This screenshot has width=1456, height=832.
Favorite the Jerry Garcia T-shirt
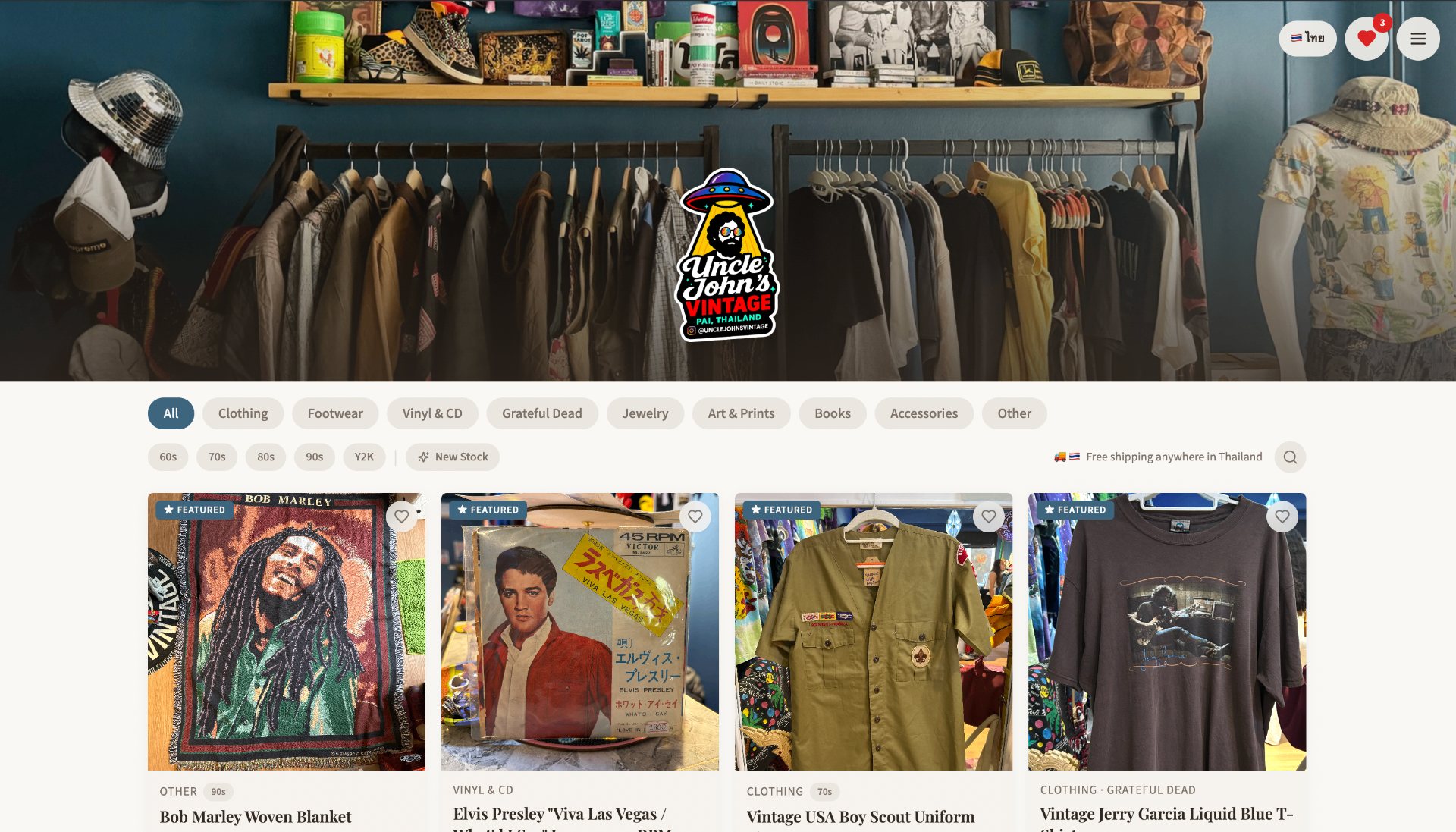click(1282, 516)
